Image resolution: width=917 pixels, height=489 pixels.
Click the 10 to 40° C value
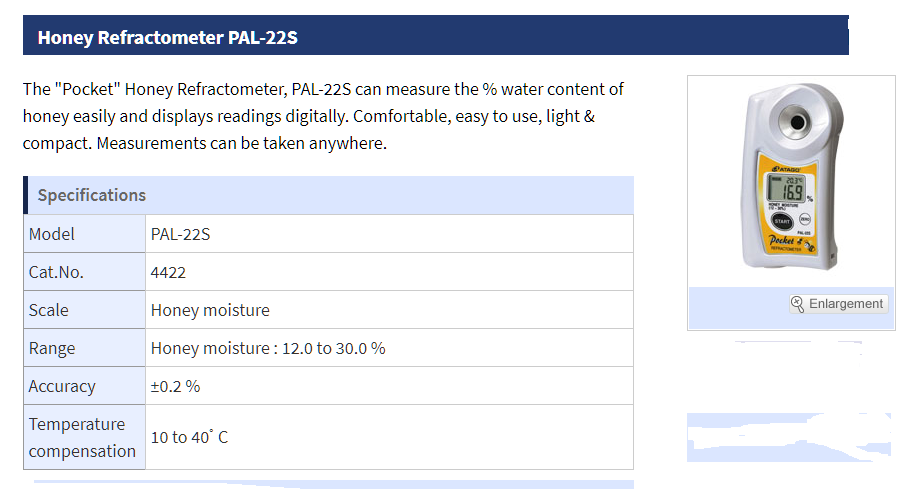pyautogui.click(x=189, y=437)
